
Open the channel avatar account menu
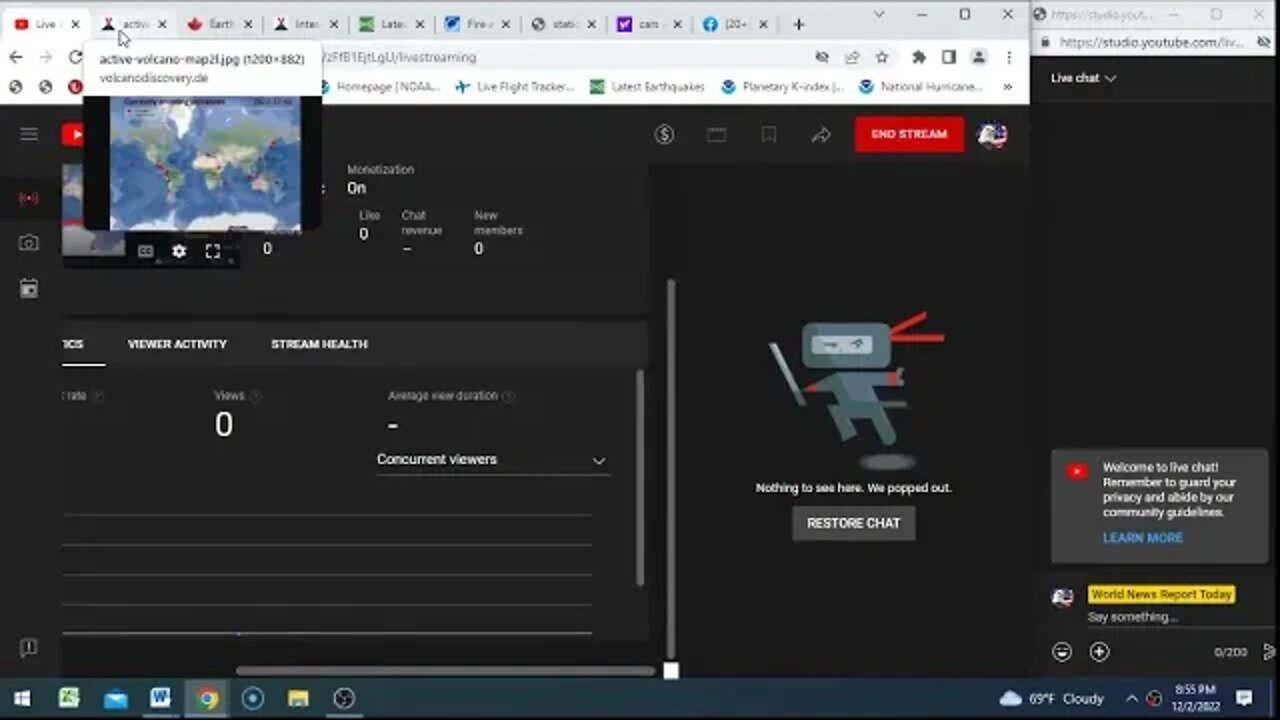pyautogui.click(x=992, y=134)
